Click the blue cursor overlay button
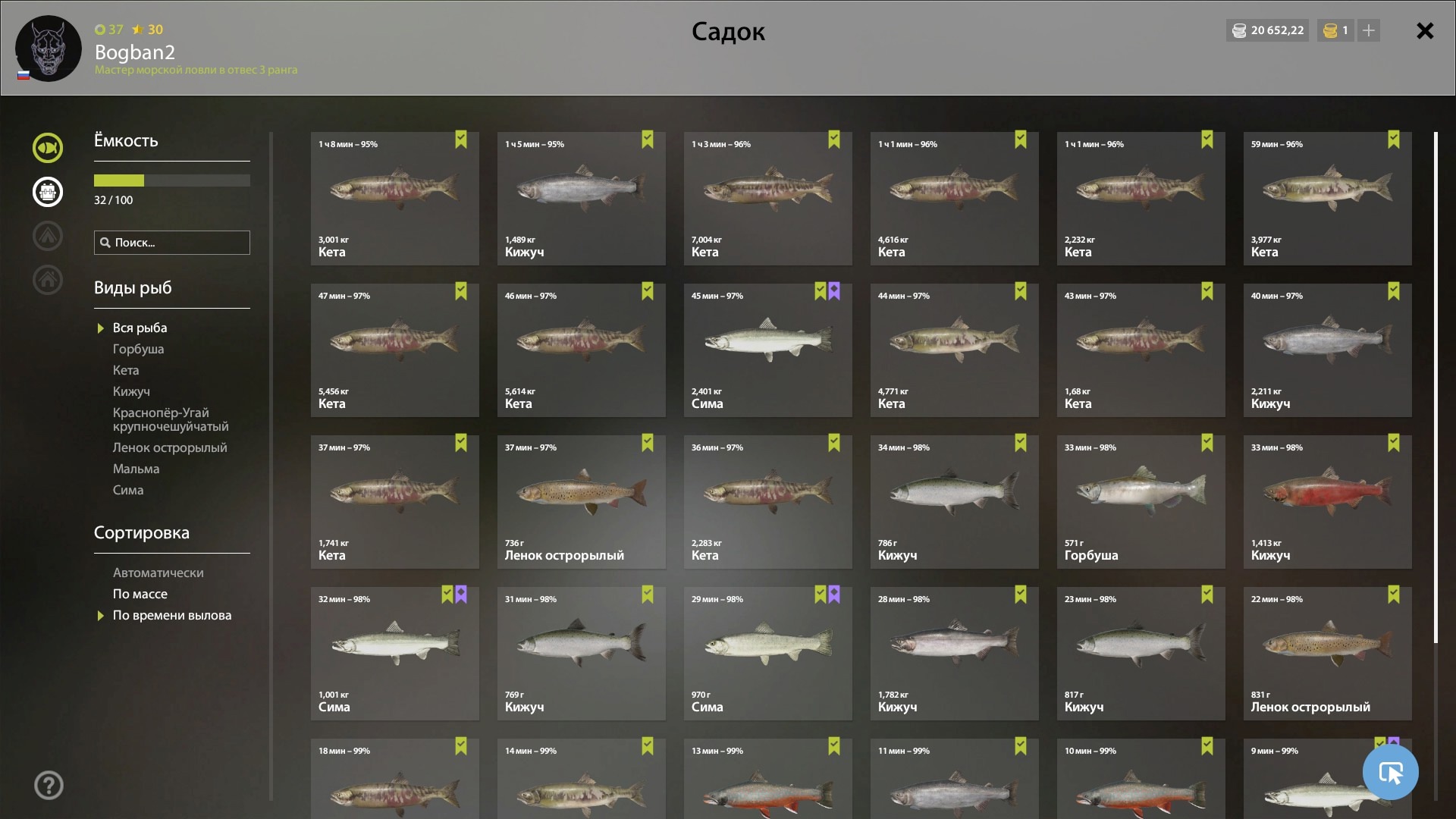The image size is (1456, 819). click(1390, 772)
